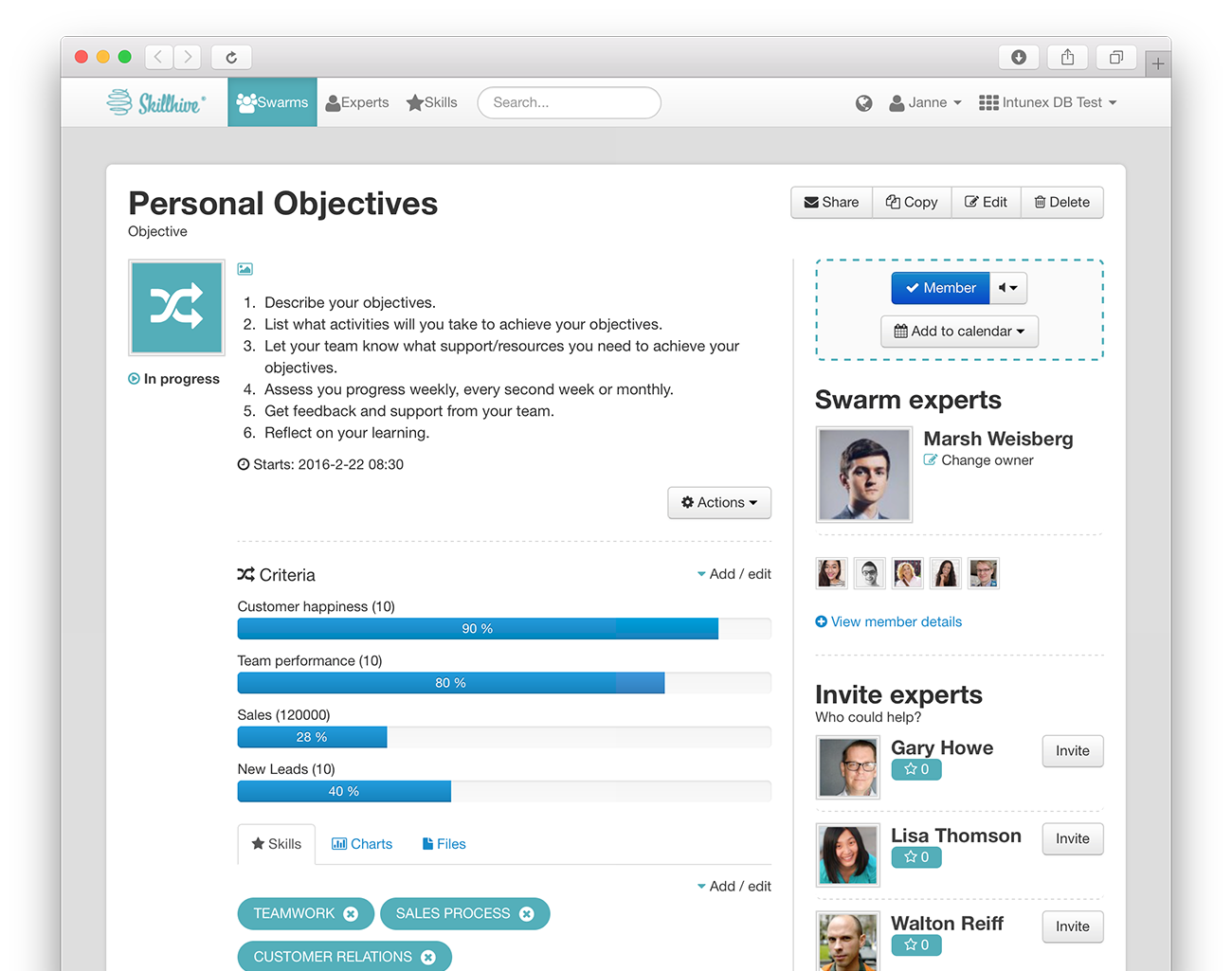The width and height of the screenshot is (1232, 971).
Task: Expand the Add to calendar dropdown
Action: (959, 332)
